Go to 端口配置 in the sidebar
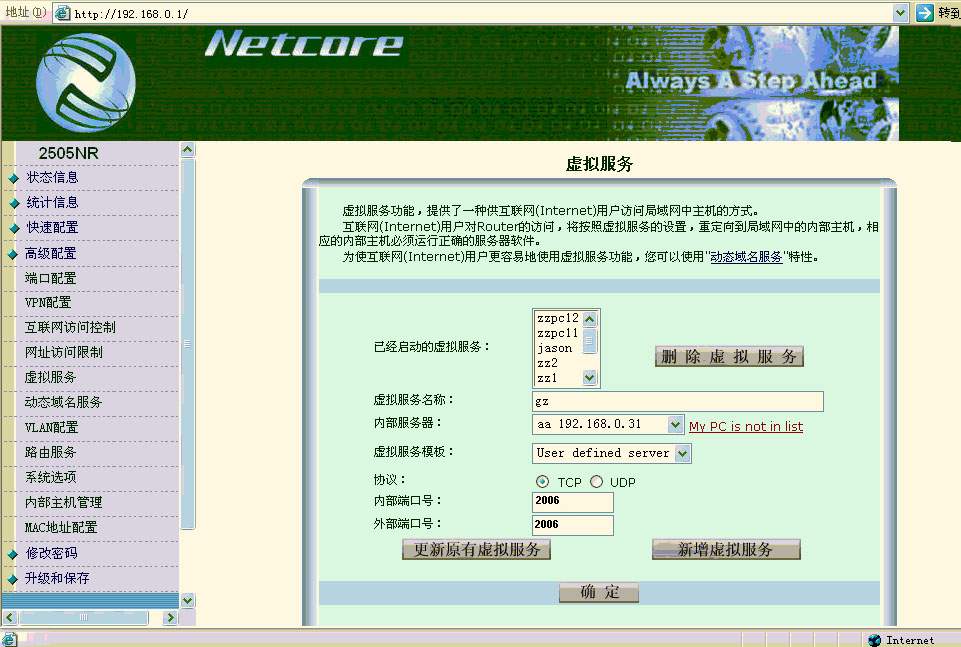Screen dimensions: 961x647 pyautogui.click(x=50, y=278)
